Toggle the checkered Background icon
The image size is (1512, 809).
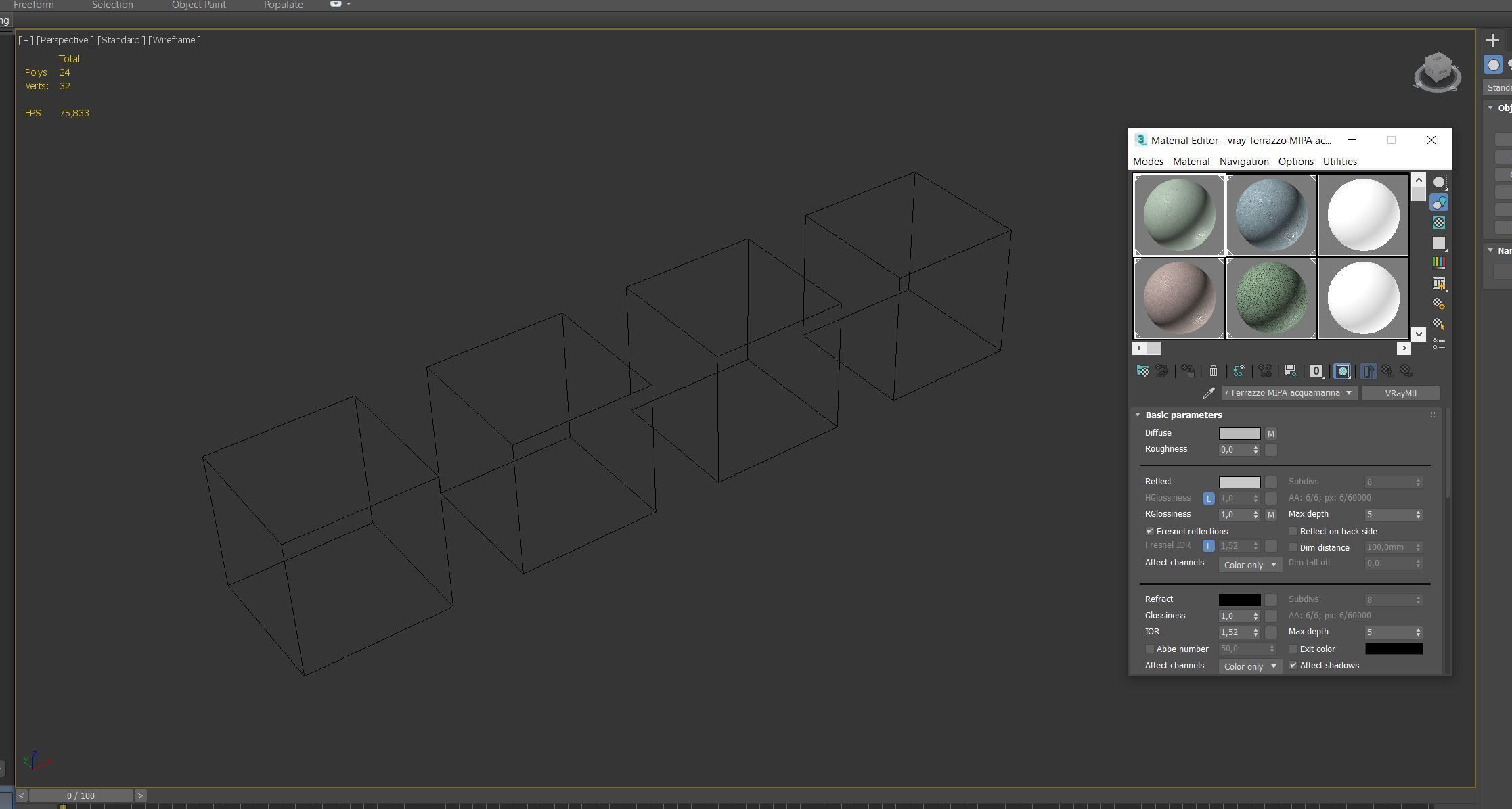pos(1439,223)
